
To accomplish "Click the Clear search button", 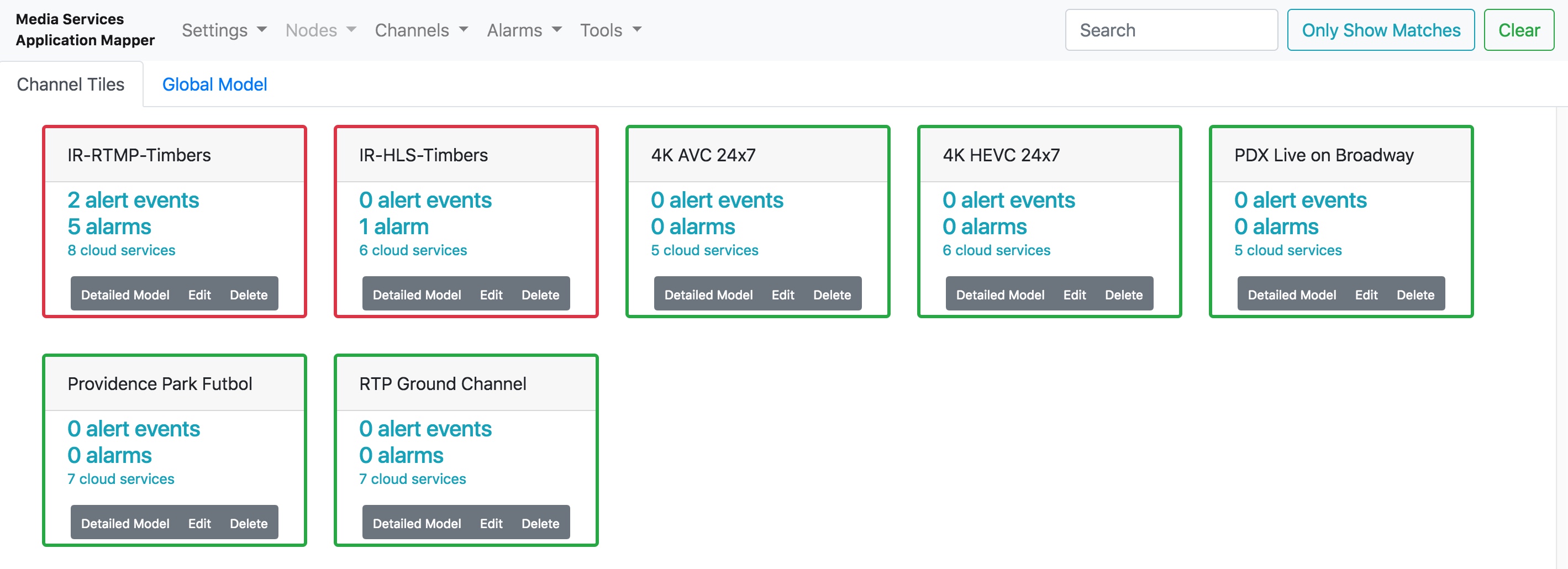I will tap(1518, 30).
